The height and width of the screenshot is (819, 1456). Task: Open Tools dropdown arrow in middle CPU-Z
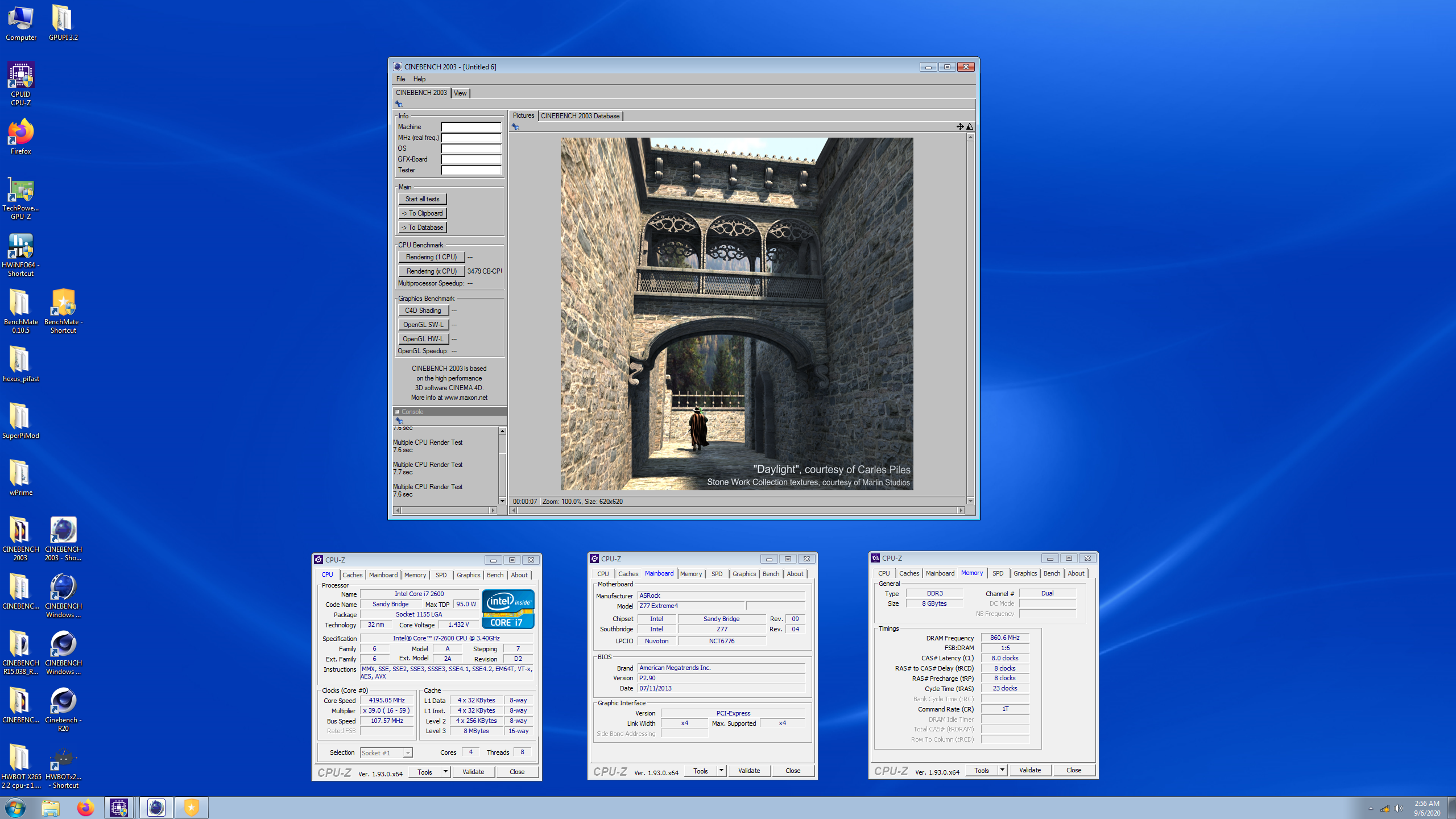click(721, 771)
